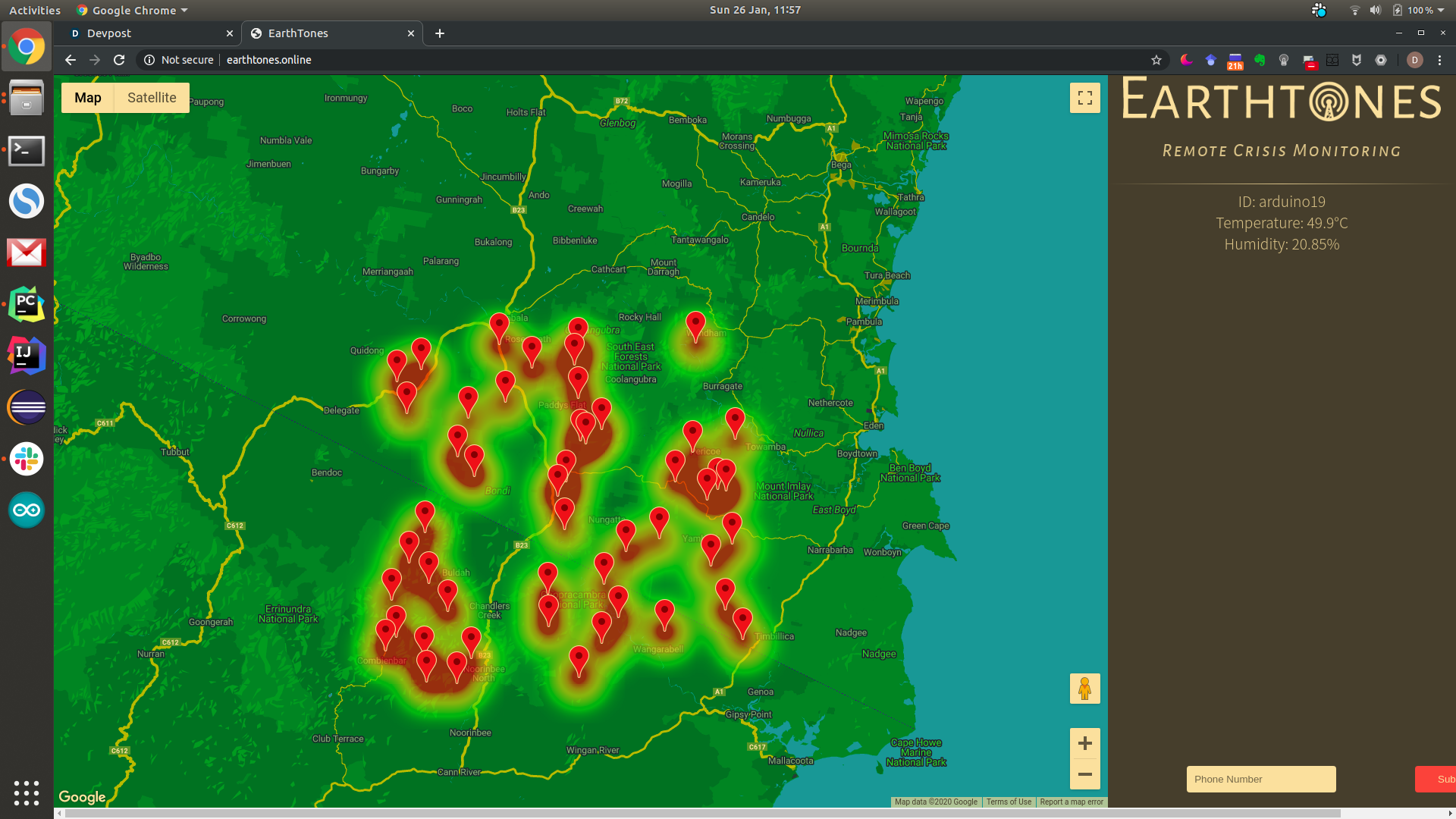Zoom in the map with the plus button

point(1084,743)
